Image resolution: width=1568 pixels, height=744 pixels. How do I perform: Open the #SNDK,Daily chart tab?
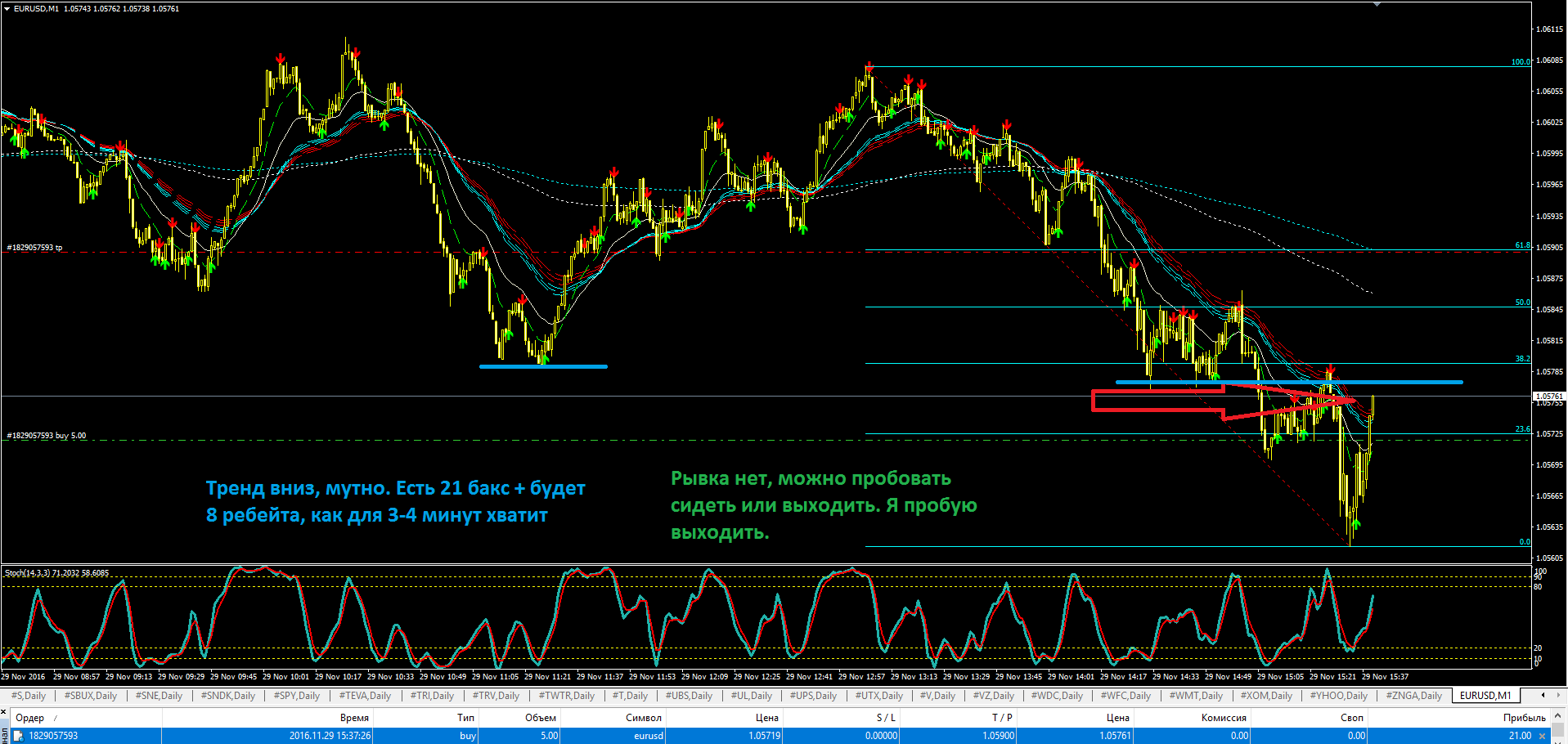tap(228, 696)
